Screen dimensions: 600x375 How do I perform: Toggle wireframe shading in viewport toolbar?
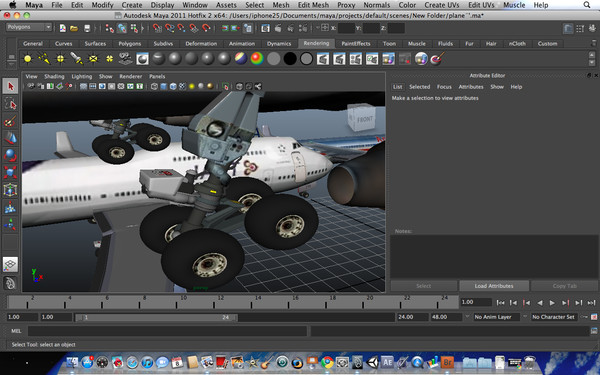[154, 86]
